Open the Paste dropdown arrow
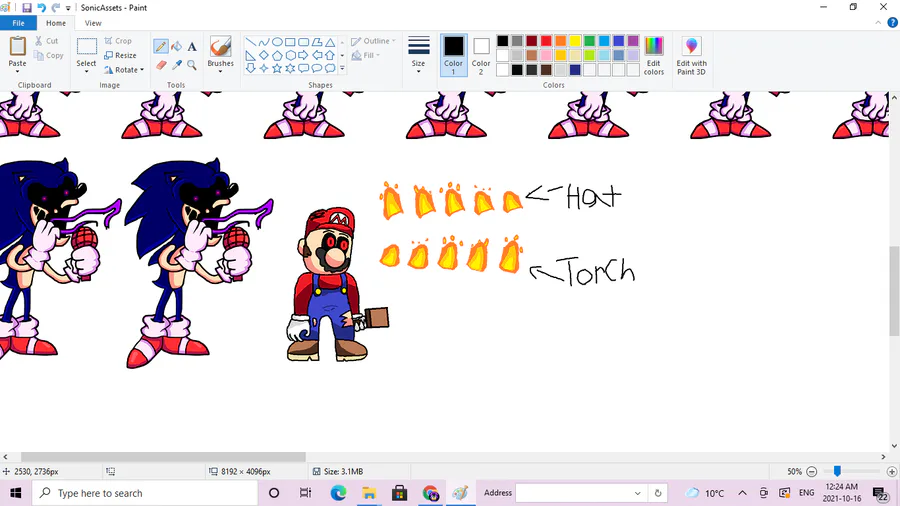The image size is (900, 506). pyautogui.click(x=17, y=72)
